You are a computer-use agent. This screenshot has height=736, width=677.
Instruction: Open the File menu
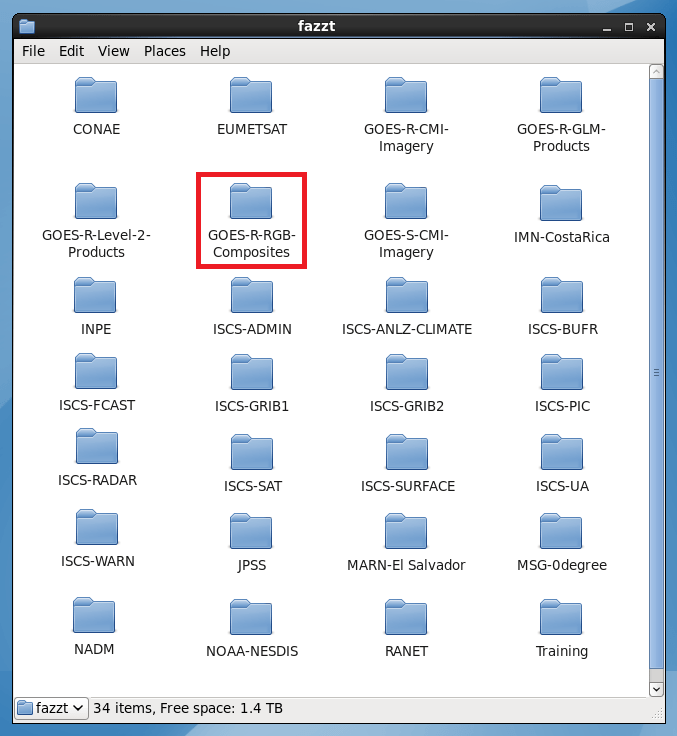pos(33,51)
